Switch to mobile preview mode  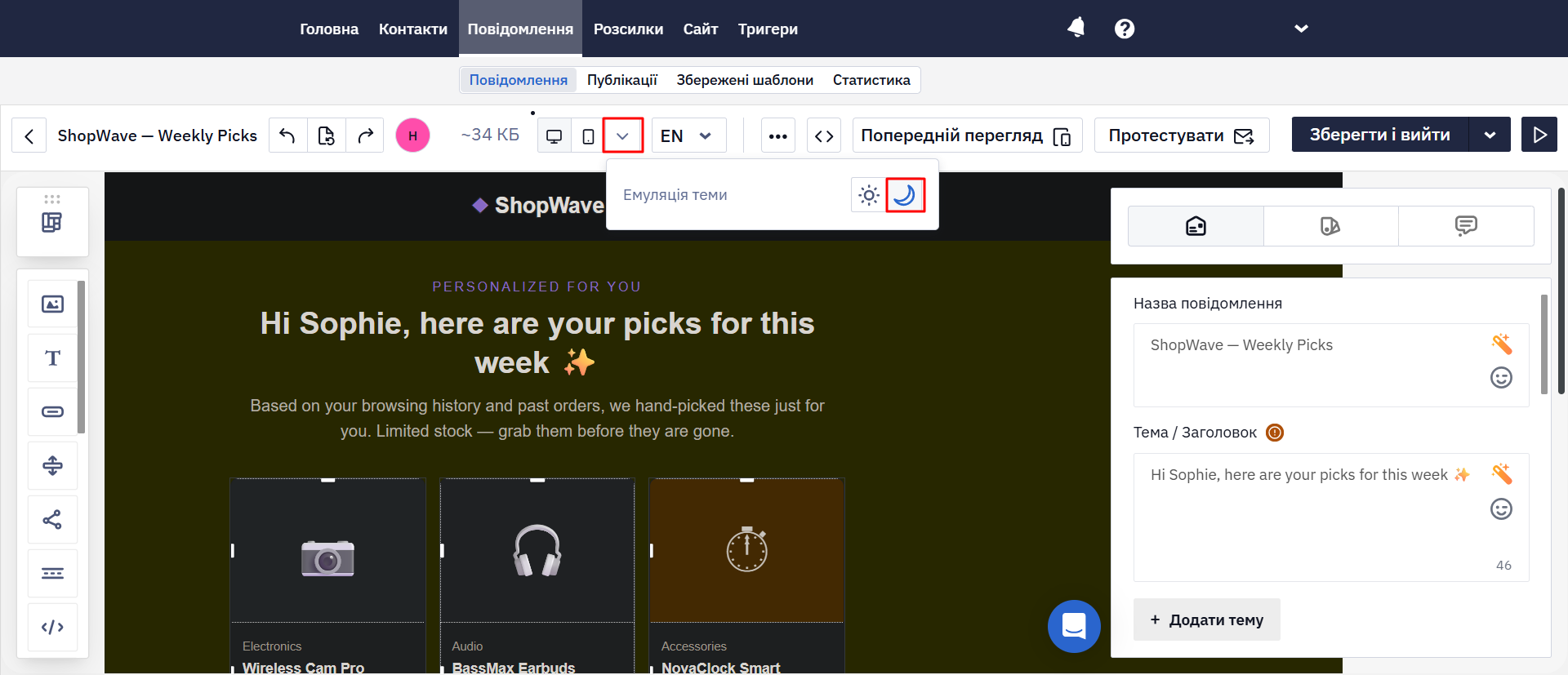point(588,135)
